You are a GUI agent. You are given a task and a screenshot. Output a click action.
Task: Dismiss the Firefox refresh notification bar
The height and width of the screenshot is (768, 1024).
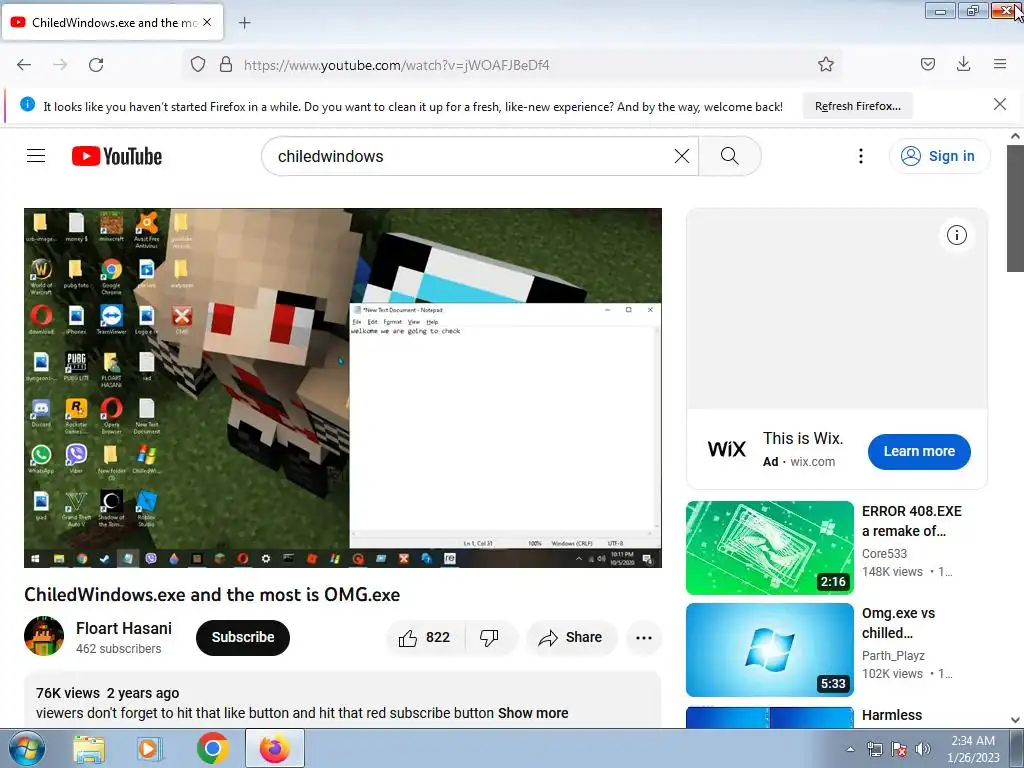coord(999,104)
